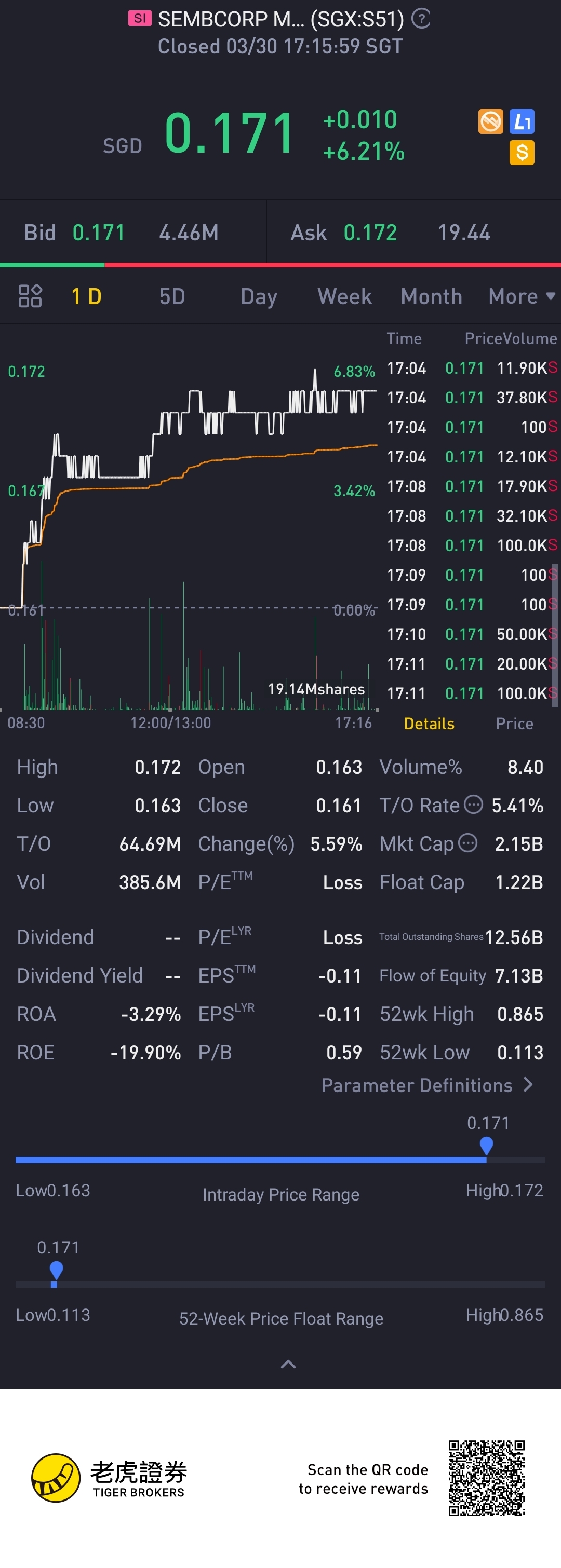The width and height of the screenshot is (561, 1568).
Task: Tap the Tiger Brokers logo
Action: 109,1477
